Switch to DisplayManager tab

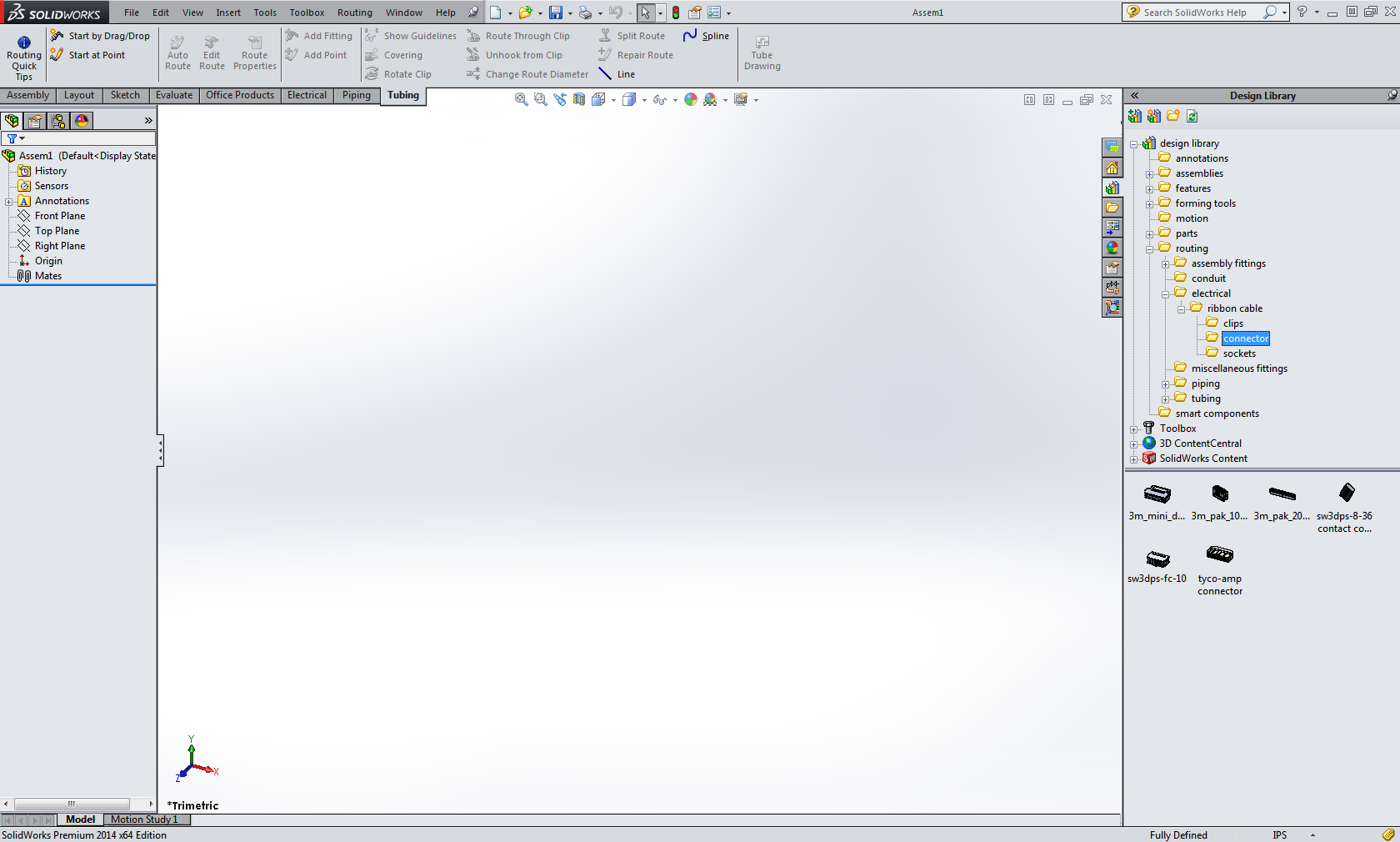pos(82,121)
